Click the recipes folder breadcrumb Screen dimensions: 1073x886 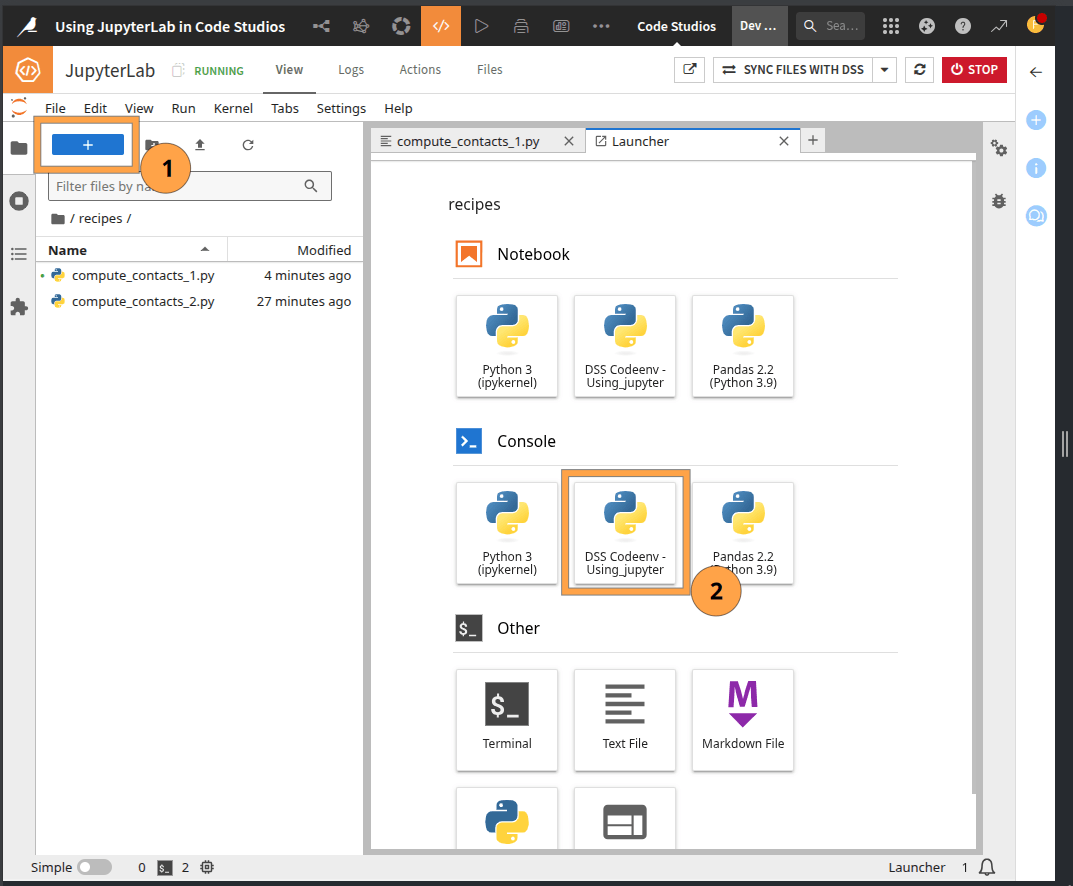[100, 218]
